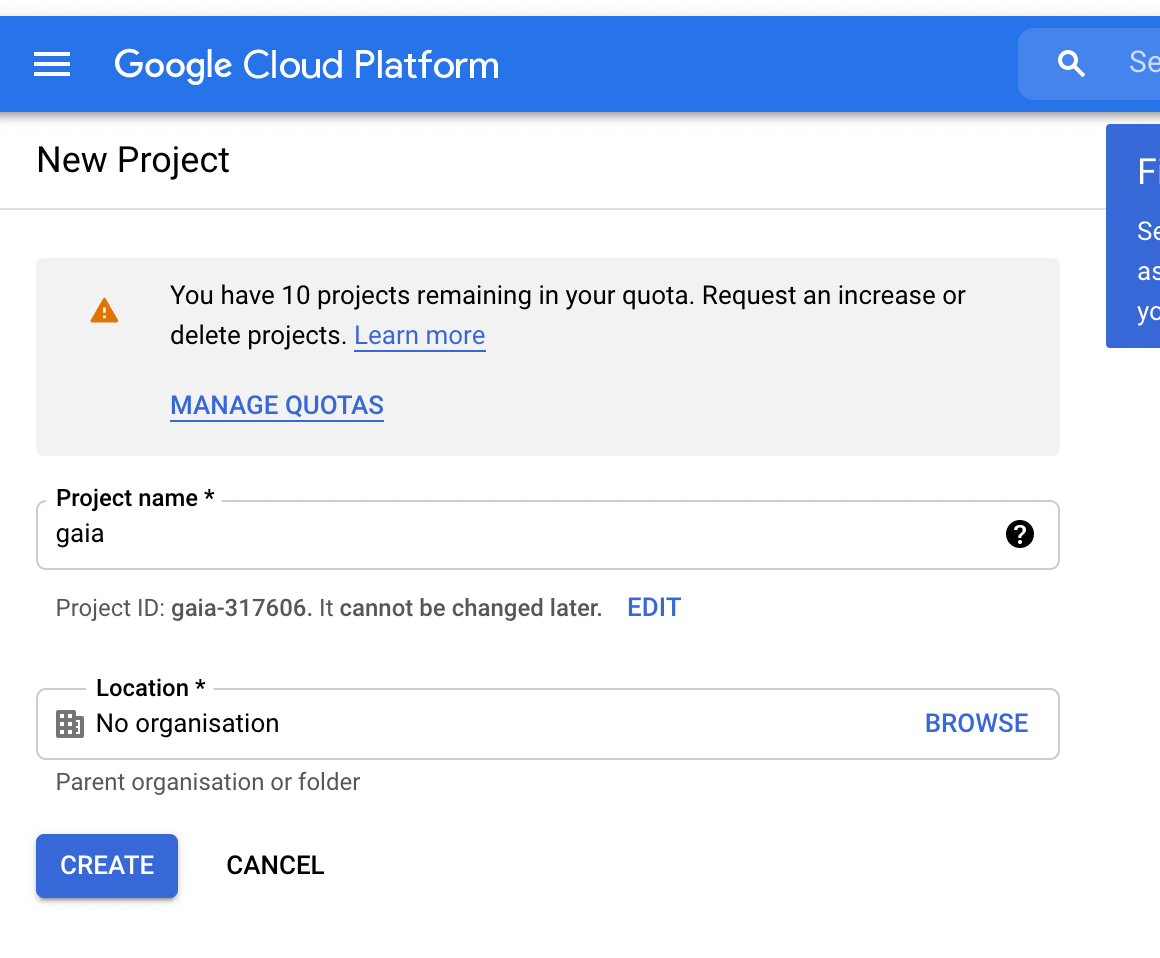
Task: Click the 'Project name *' field label
Action: tap(135, 498)
